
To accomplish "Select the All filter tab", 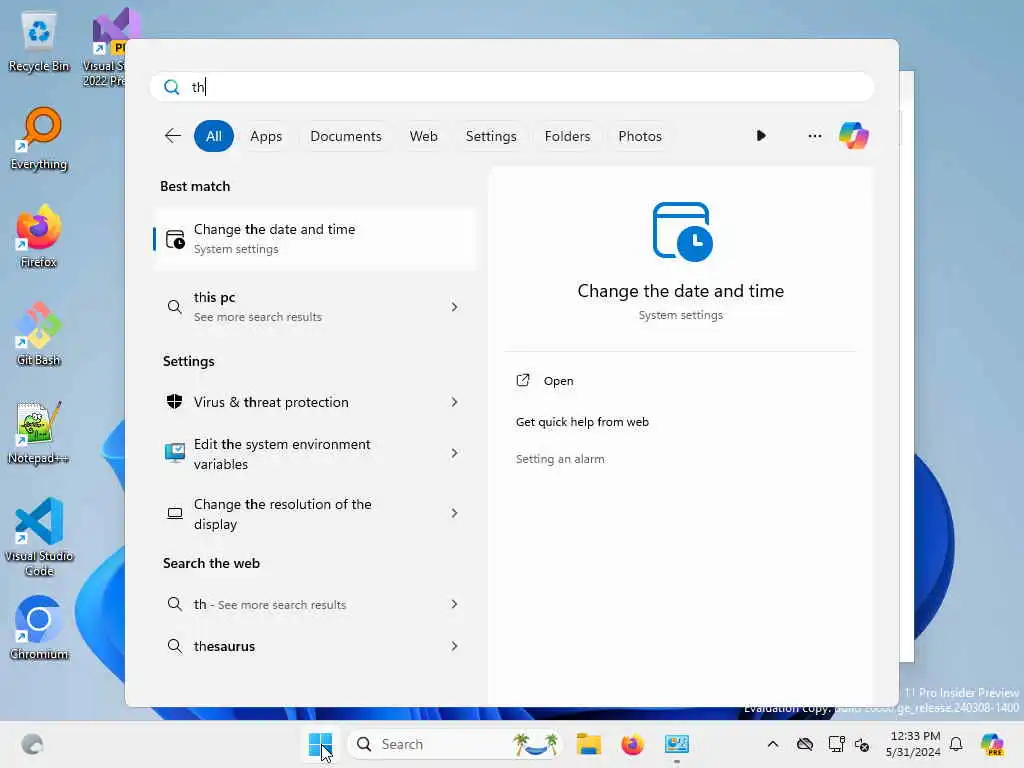I will point(214,136).
